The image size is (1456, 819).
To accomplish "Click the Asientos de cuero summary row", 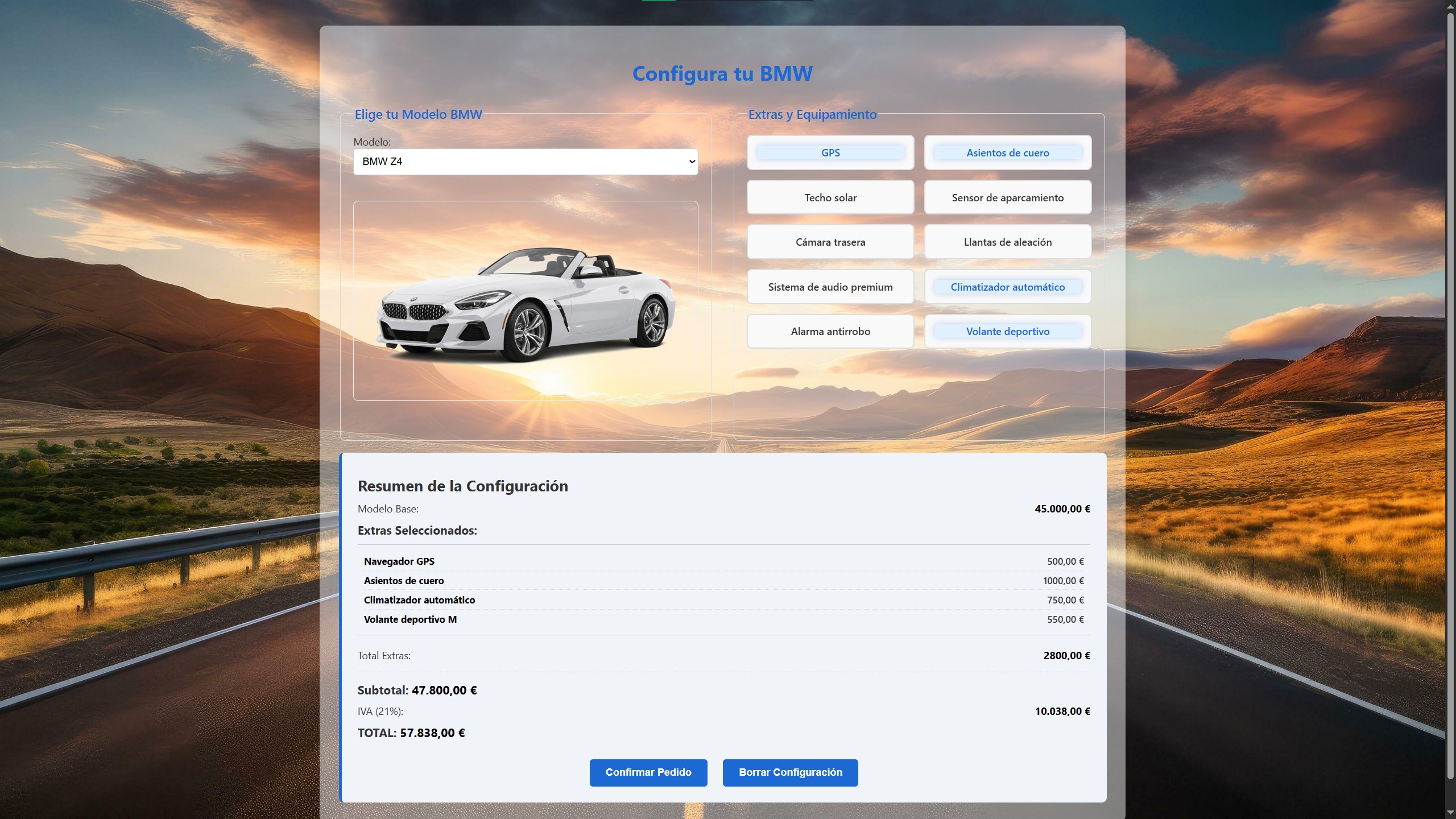I will pos(724,581).
